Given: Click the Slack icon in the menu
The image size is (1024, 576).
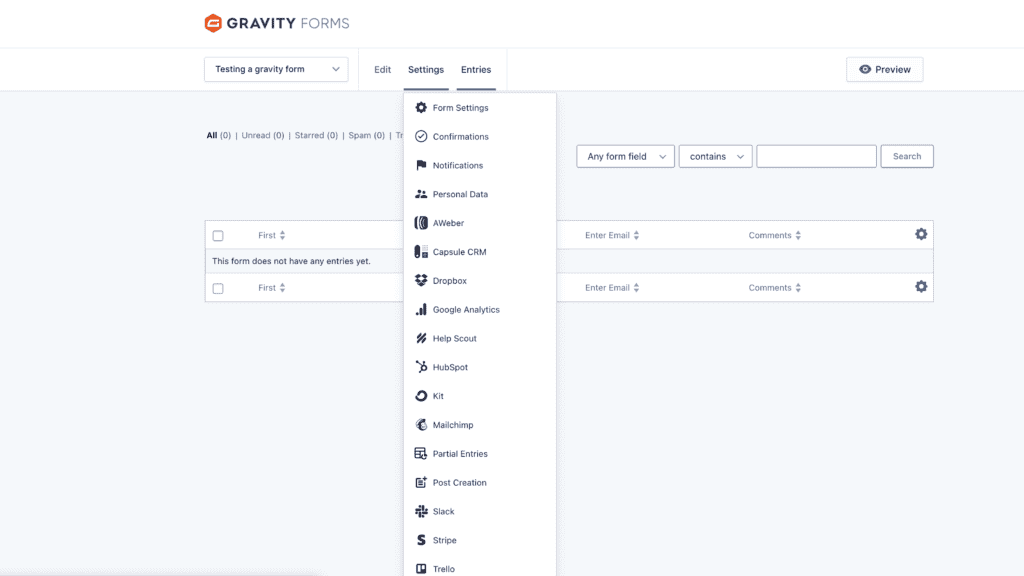Looking at the screenshot, I should pos(421,511).
